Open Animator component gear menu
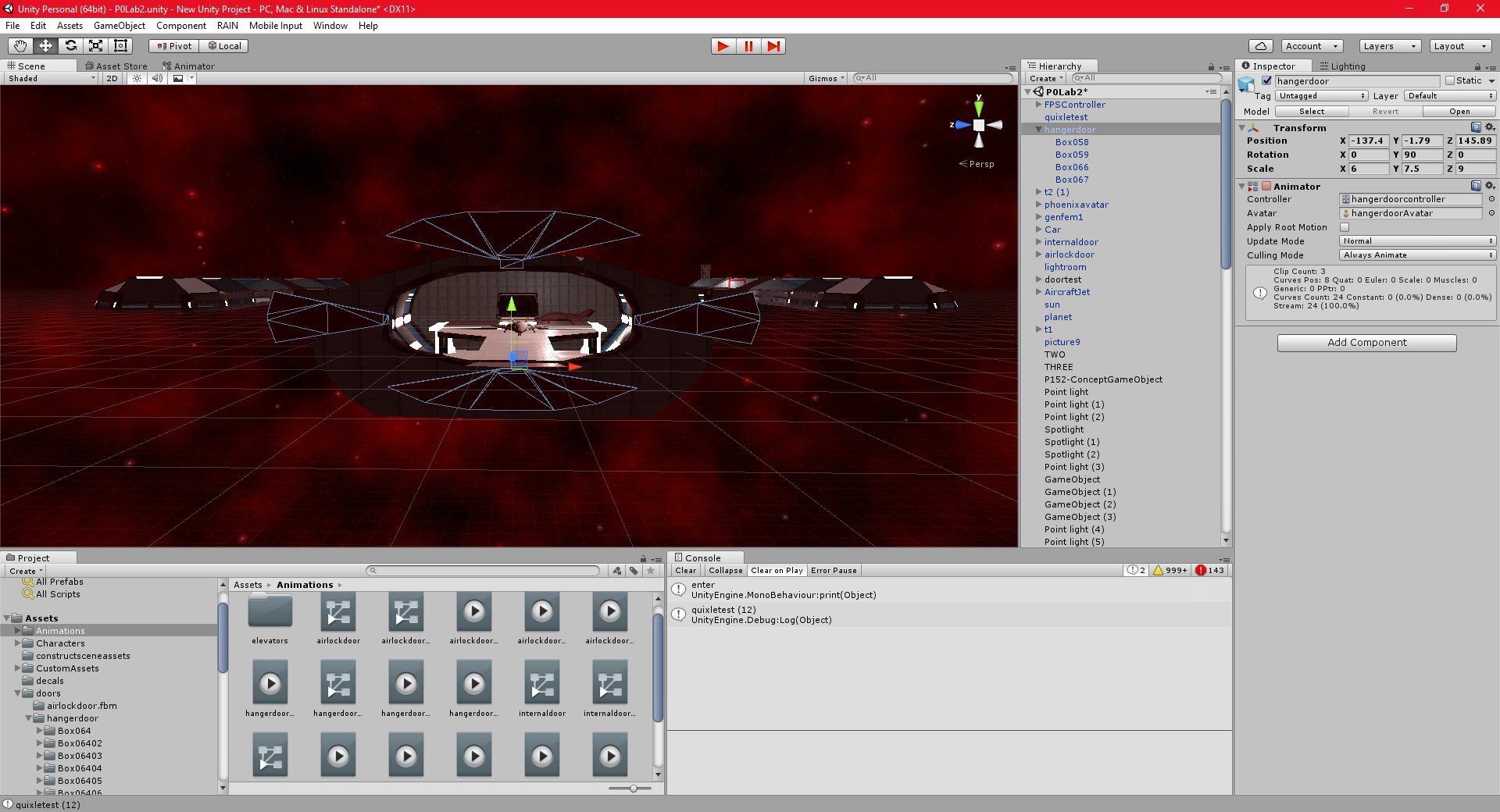The image size is (1500, 812). (1489, 186)
